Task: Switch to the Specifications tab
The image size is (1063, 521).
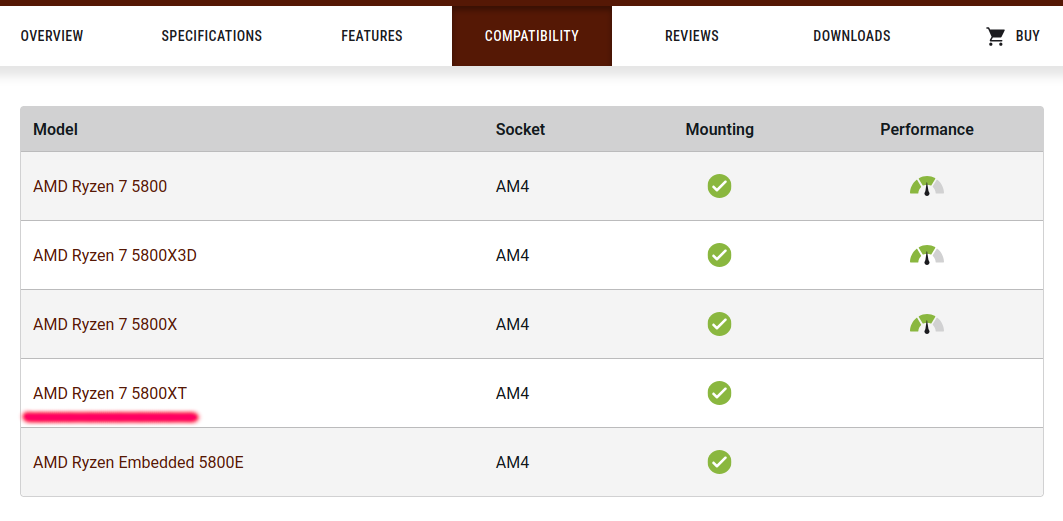Action: click(212, 36)
